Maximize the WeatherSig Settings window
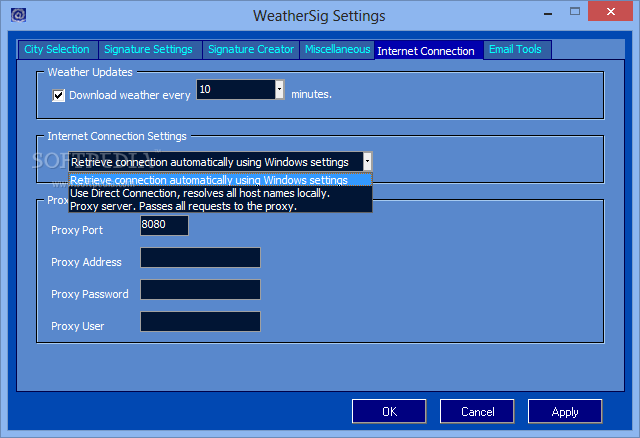The image size is (640, 438). (x=575, y=11)
